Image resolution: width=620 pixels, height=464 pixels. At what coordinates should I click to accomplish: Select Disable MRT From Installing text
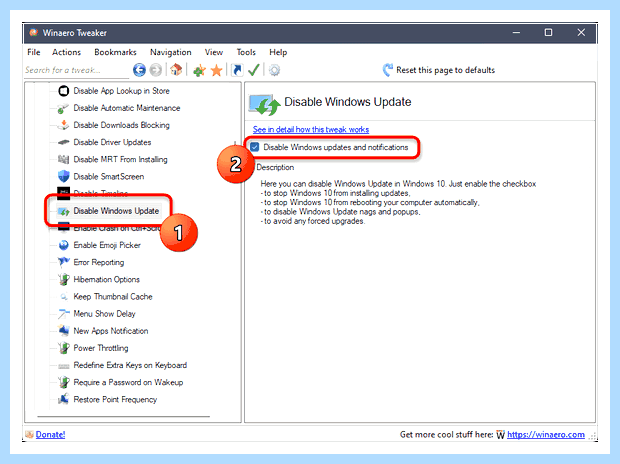[121, 159]
